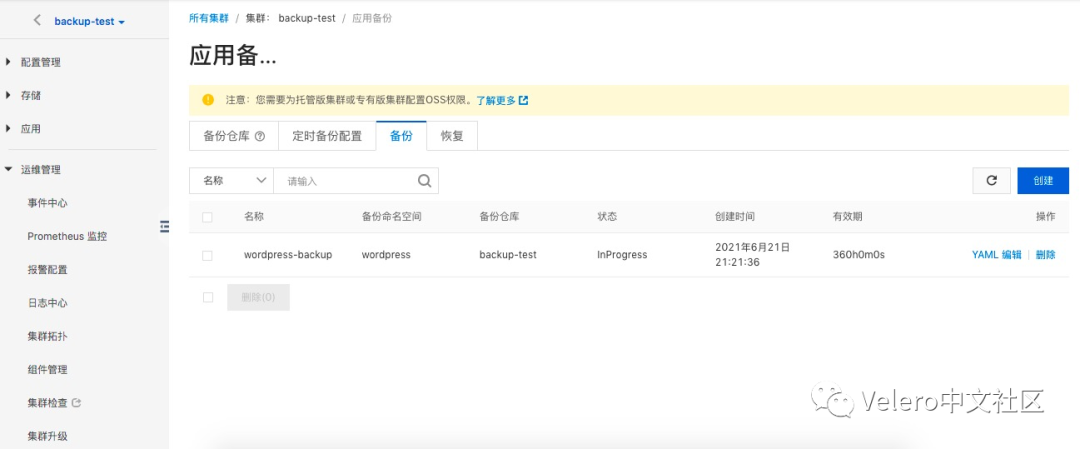Go to 所有集群 breadcrumb link
1080x449 pixels.
click(209, 18)
